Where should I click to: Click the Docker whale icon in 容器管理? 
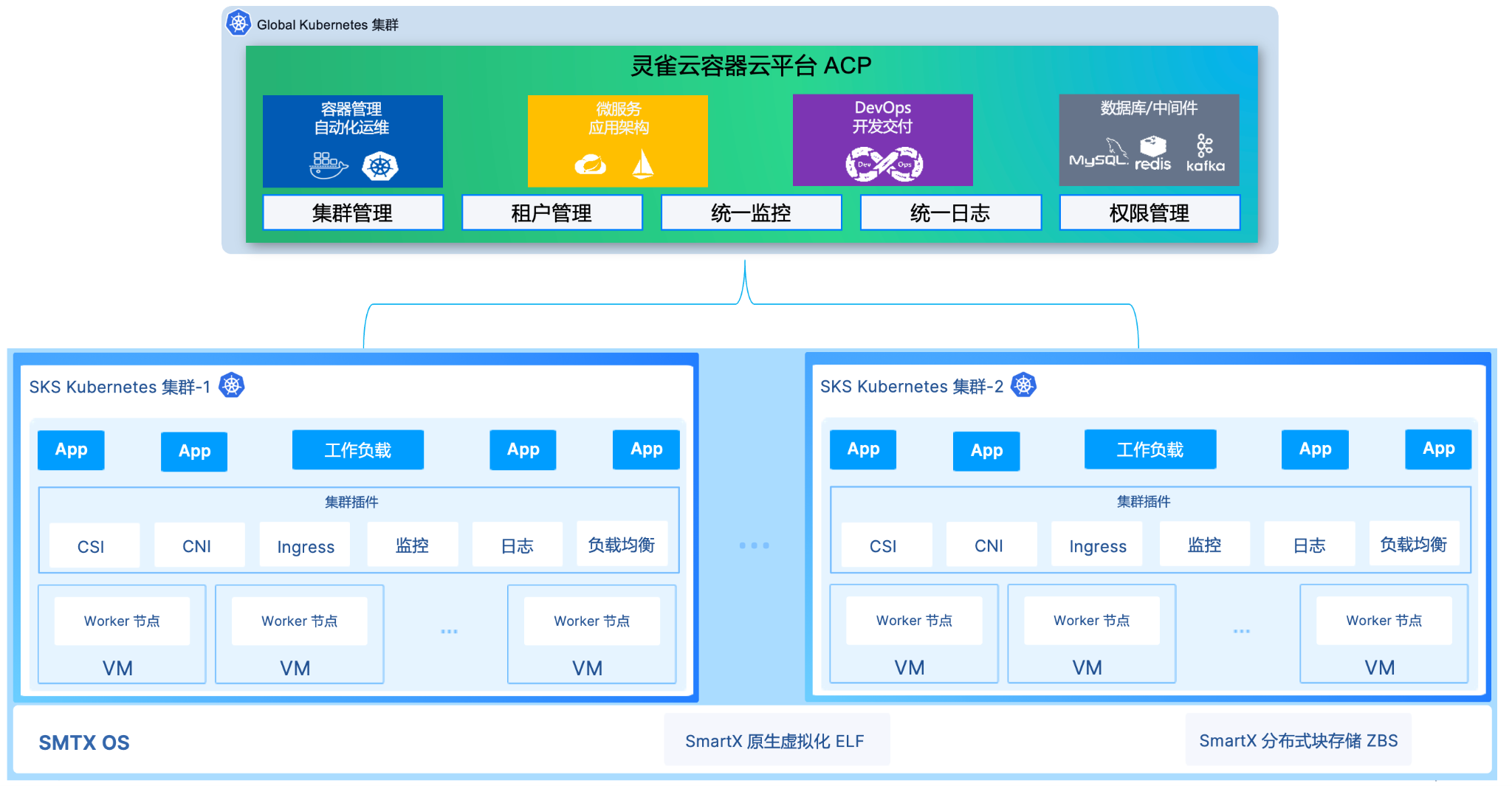click(328, 165)
